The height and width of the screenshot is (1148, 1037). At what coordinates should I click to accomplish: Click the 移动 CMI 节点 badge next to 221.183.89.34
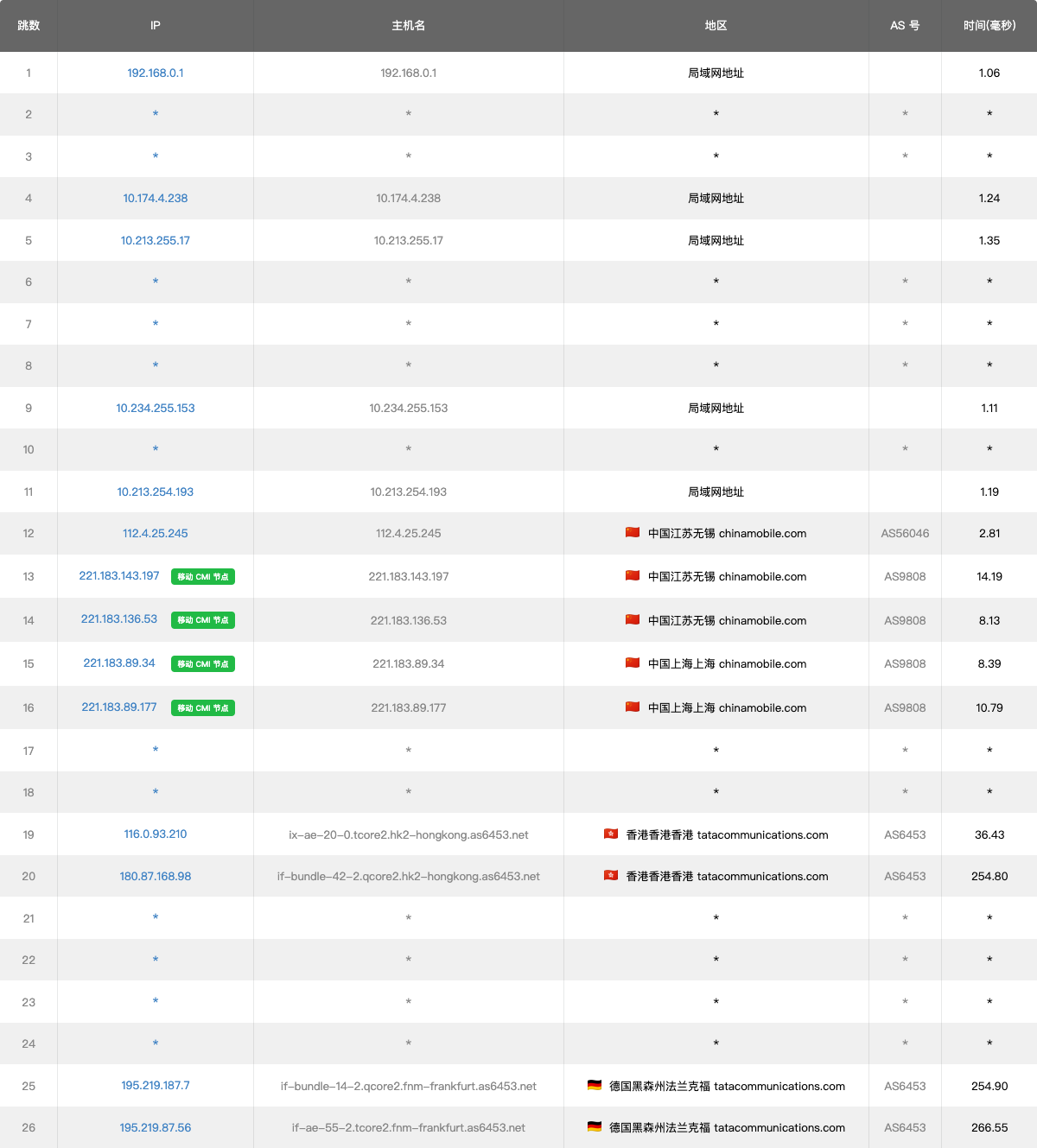pos(203,664)
